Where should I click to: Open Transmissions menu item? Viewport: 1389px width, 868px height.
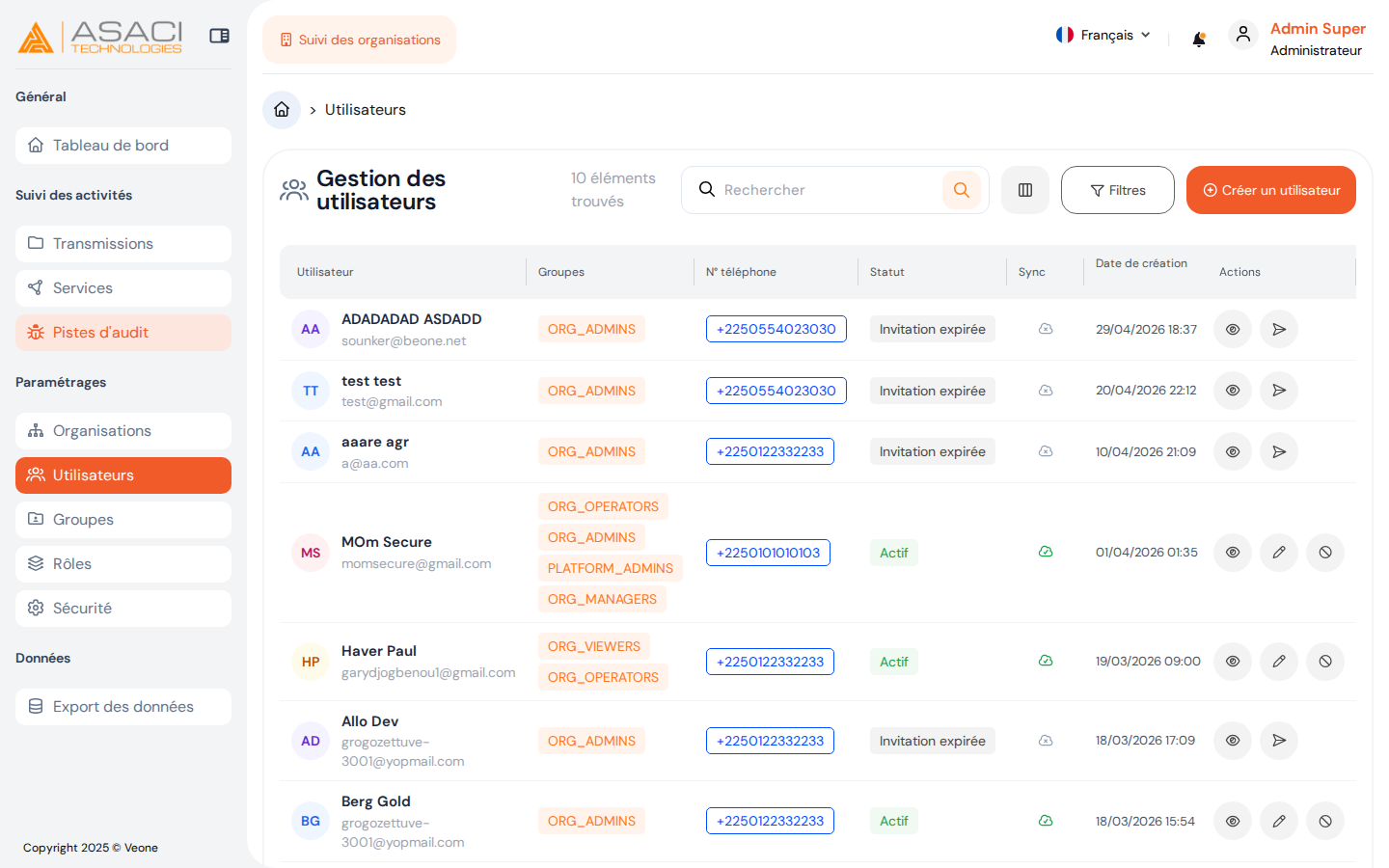123,244
